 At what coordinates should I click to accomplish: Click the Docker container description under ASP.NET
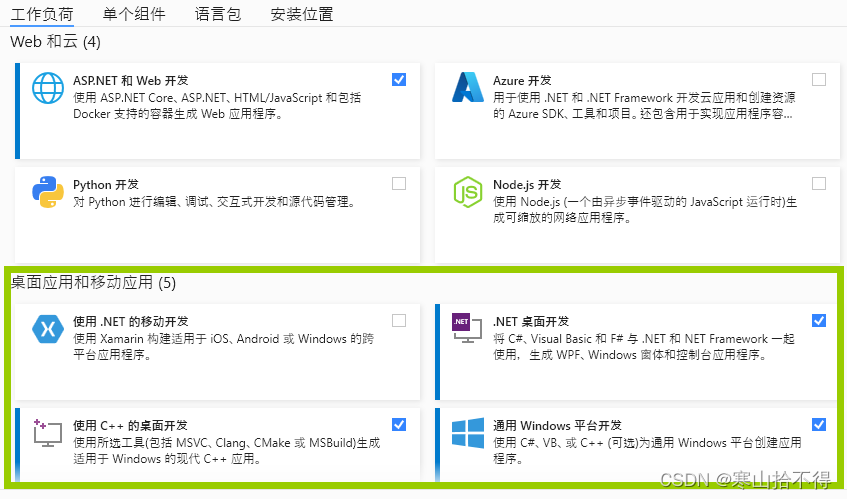217,106
